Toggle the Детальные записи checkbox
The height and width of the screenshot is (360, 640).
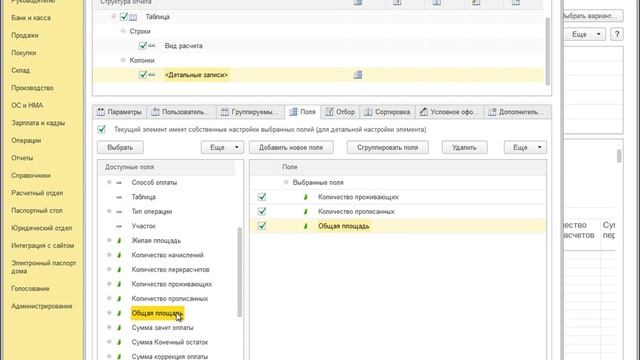point(143,75)
